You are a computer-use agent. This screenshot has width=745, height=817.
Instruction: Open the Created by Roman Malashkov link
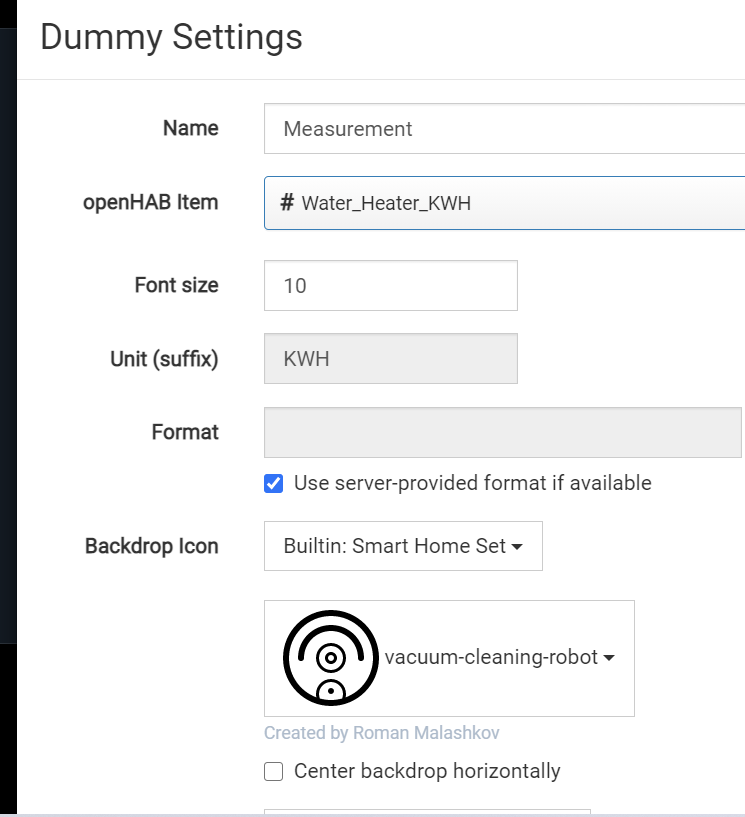(x=382, y=733)
